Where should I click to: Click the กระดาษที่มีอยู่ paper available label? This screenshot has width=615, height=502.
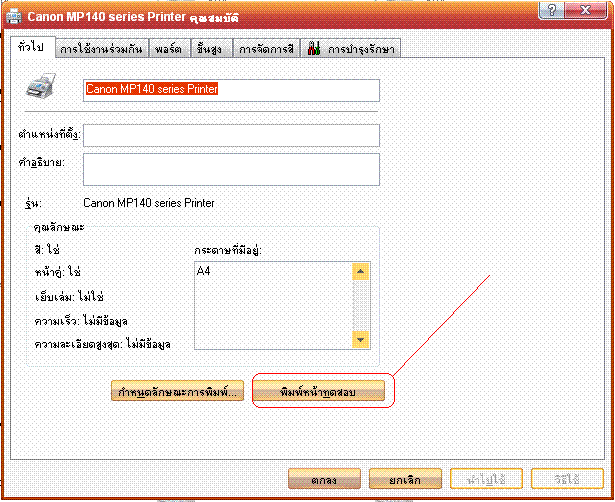[x=228, y=250]
